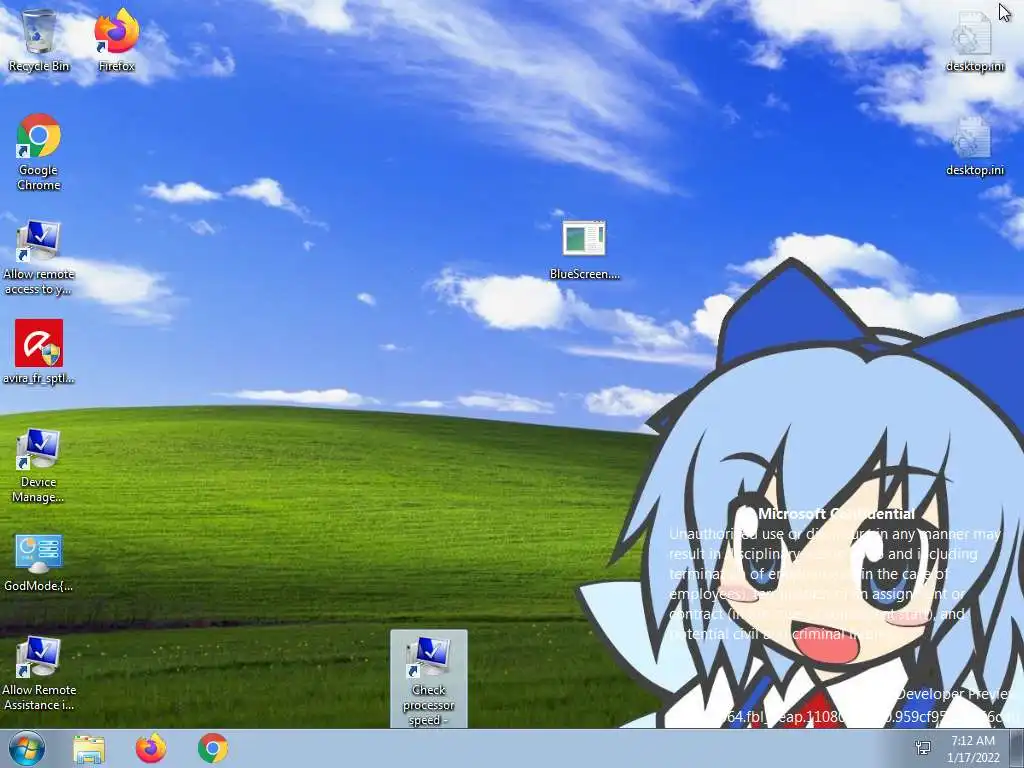Select the Google Chrome desktop shortcut

coord(39,152)
